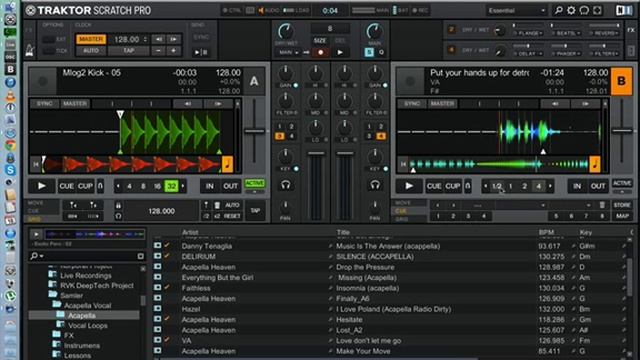Open the FLANGER effect dropdown
Screen dimensions: 640x360
(x=528, y=33)
